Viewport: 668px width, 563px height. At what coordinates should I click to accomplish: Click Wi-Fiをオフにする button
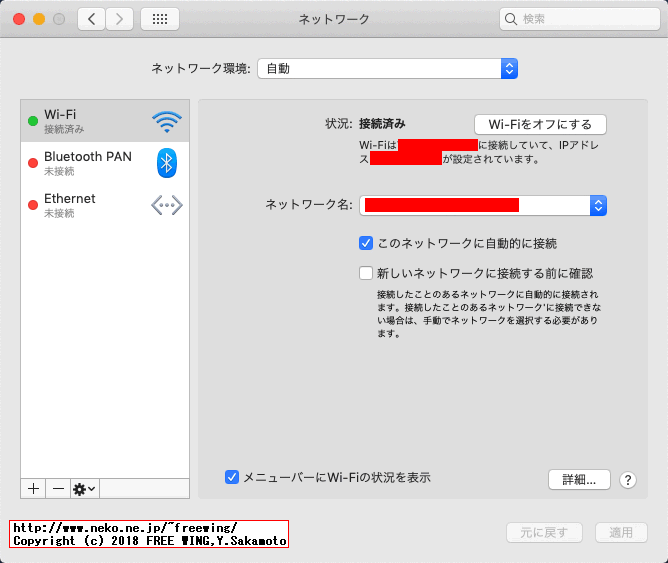[x=540, y=124]
